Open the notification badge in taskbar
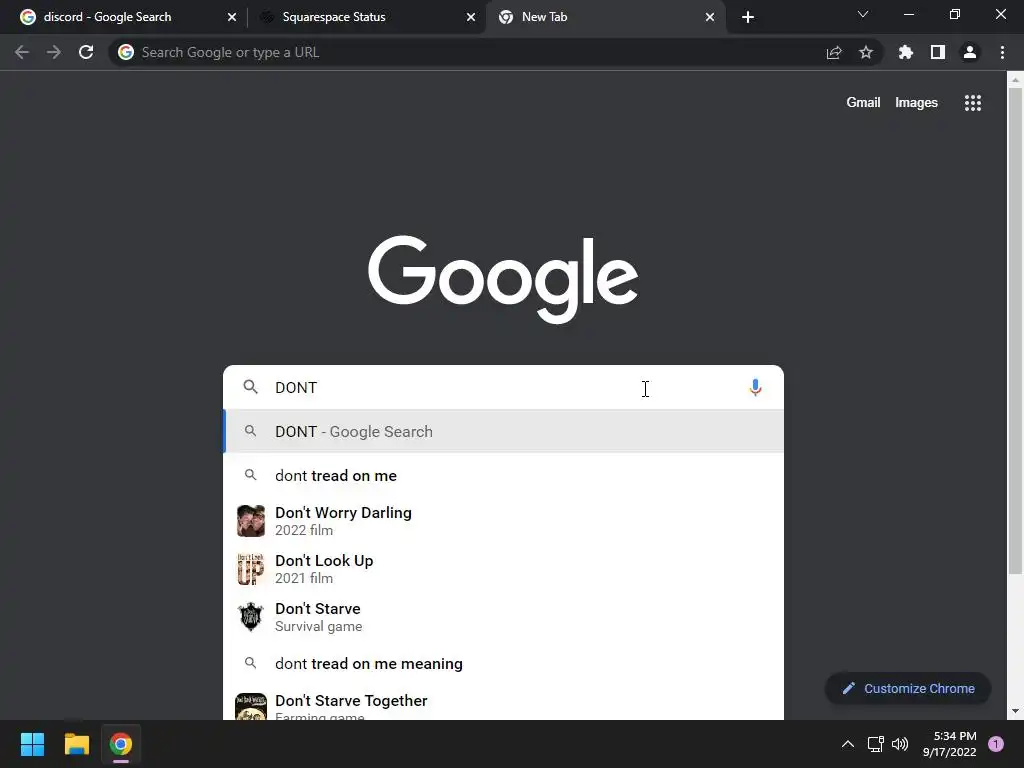 pos(996,744)
